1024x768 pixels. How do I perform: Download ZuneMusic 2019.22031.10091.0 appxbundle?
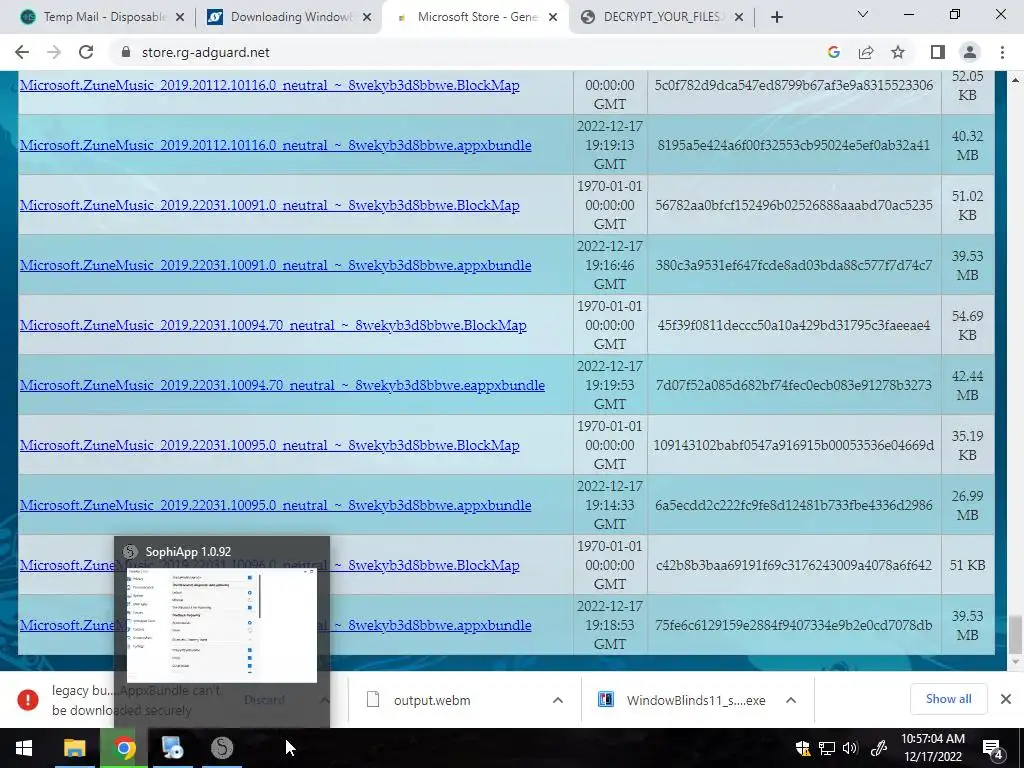coord(276,265)
